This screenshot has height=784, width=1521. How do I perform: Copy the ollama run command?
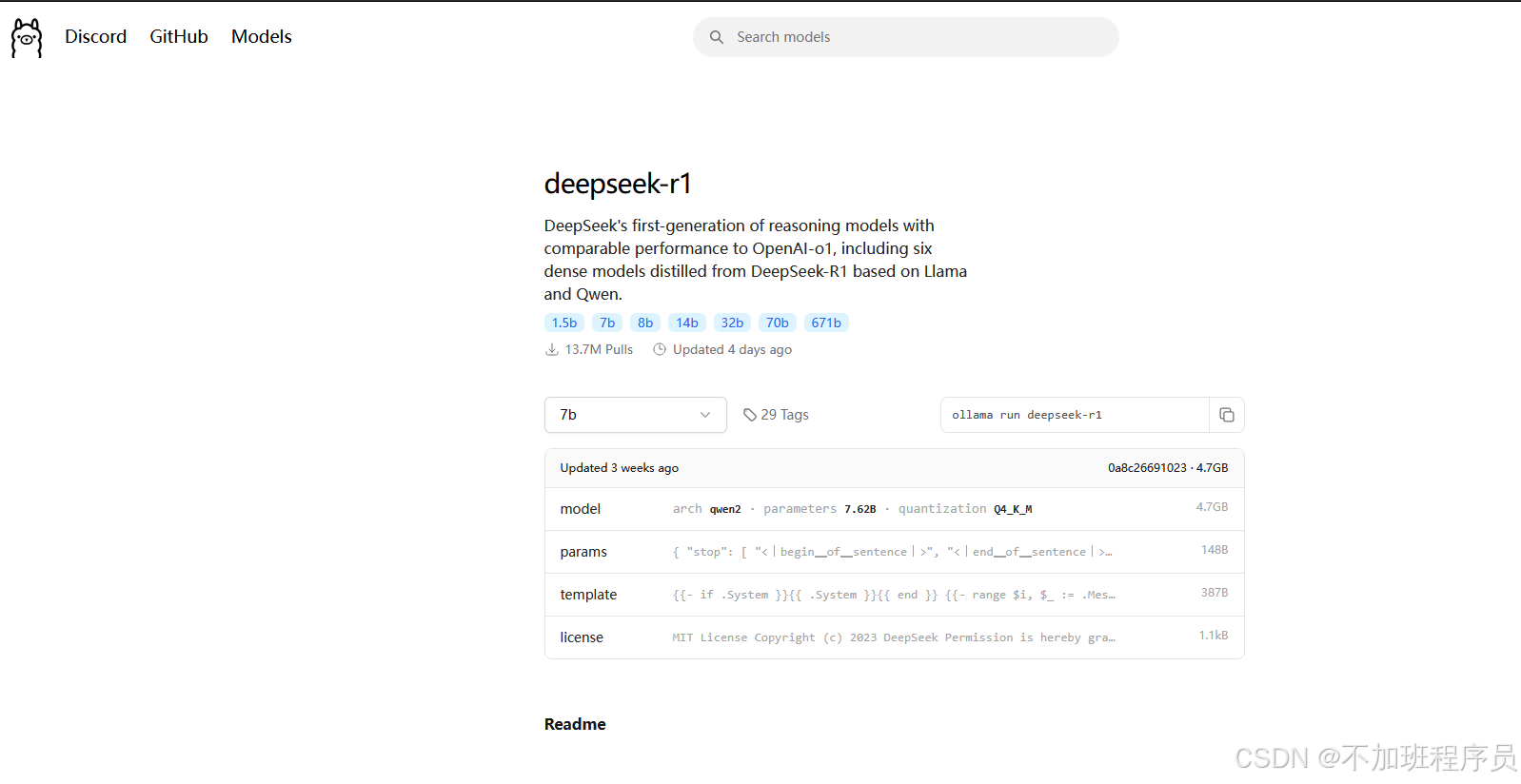[x=1227, y=415]
